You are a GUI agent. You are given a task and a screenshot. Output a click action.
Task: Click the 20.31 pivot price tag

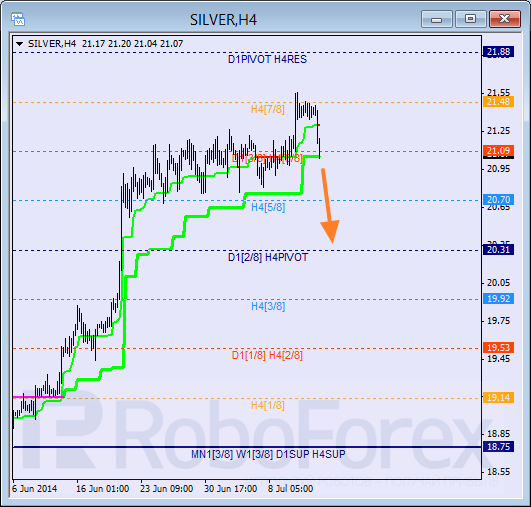click(x=498, y=250)
